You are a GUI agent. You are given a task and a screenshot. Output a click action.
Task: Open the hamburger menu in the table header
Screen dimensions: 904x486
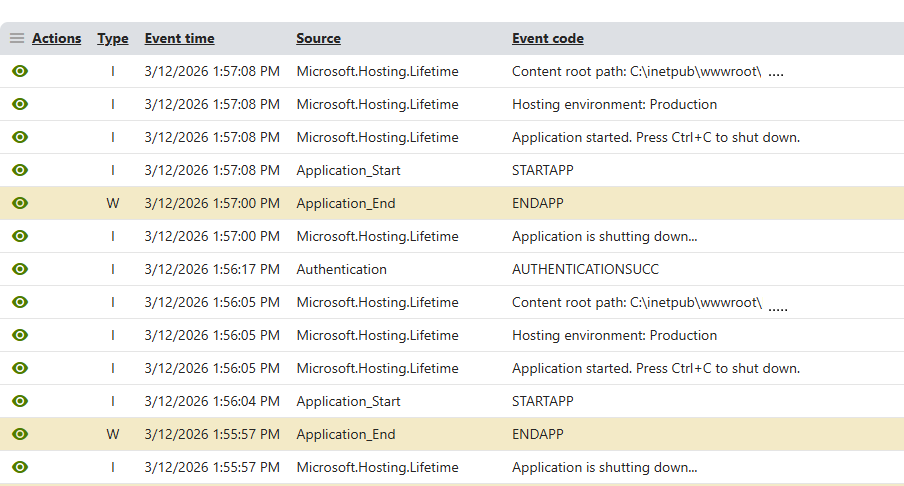[x=17, y=39]
